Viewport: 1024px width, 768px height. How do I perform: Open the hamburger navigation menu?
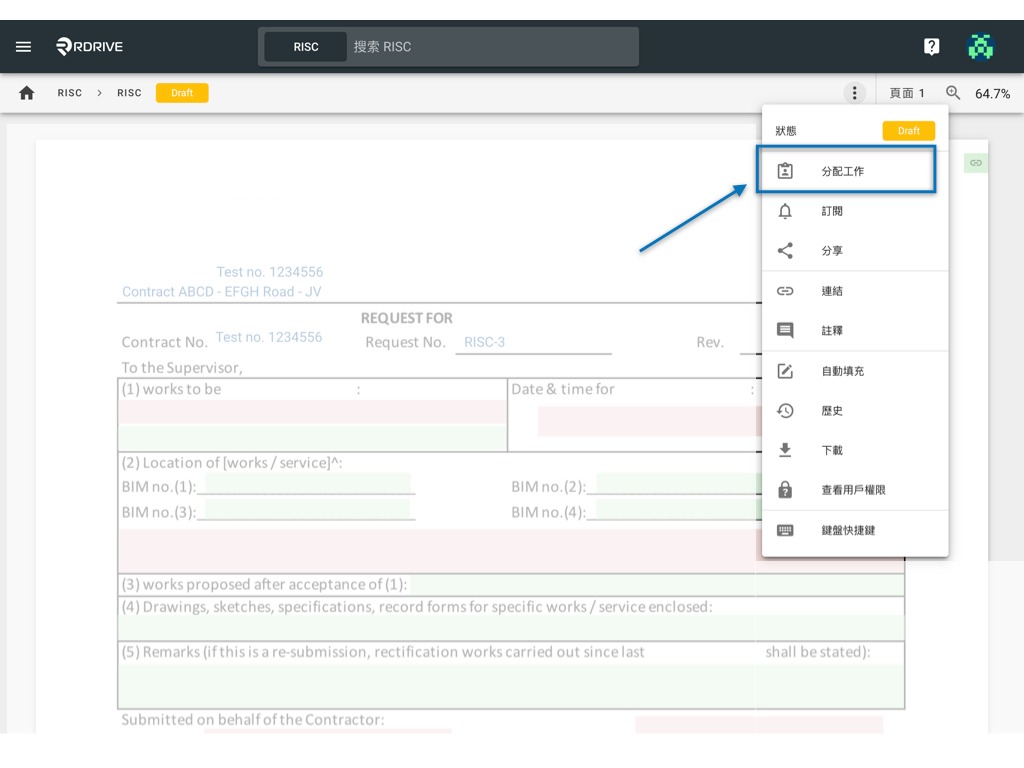tap(24, 46)
